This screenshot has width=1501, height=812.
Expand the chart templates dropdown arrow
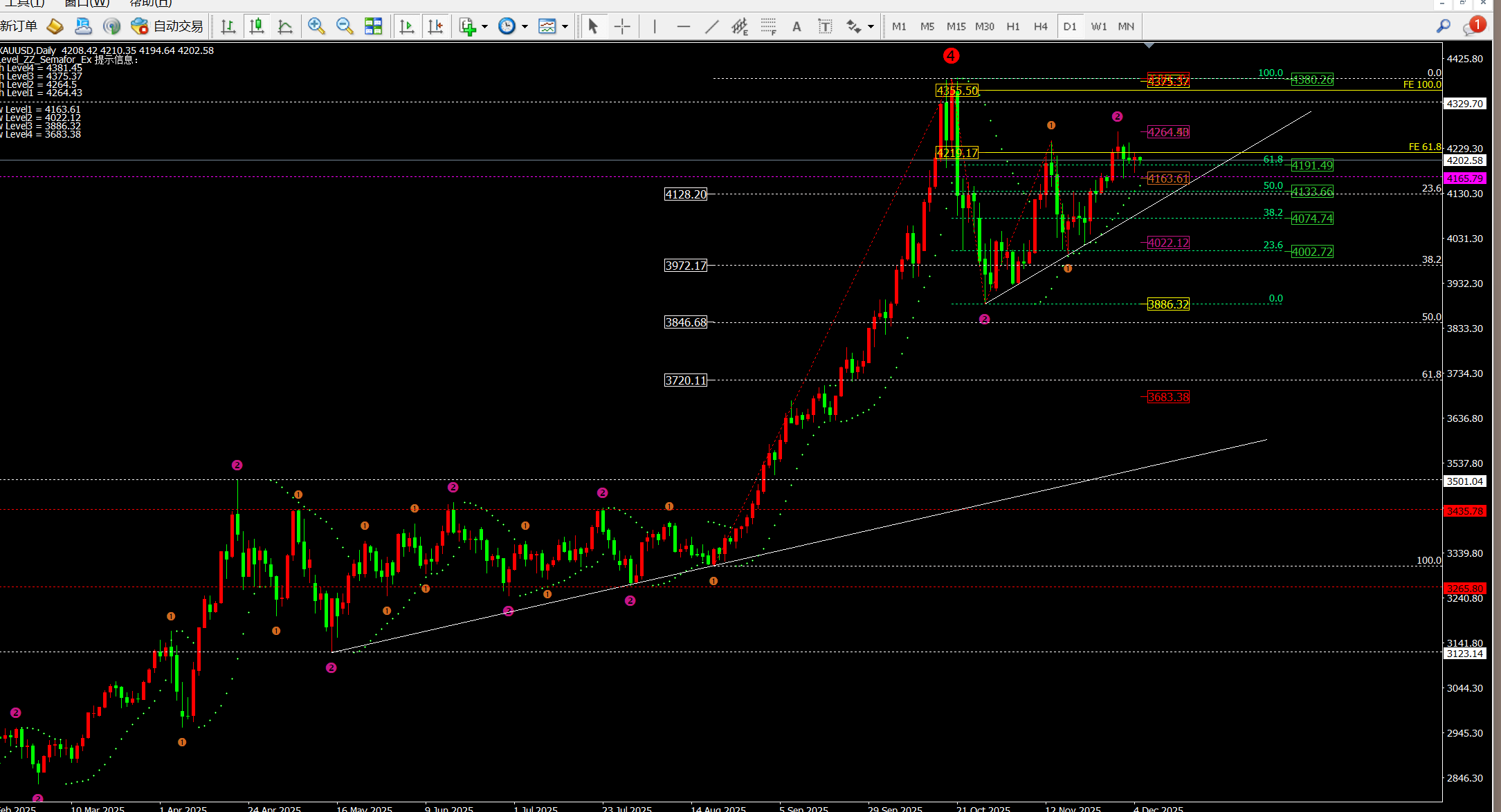[x=565, y=27]
